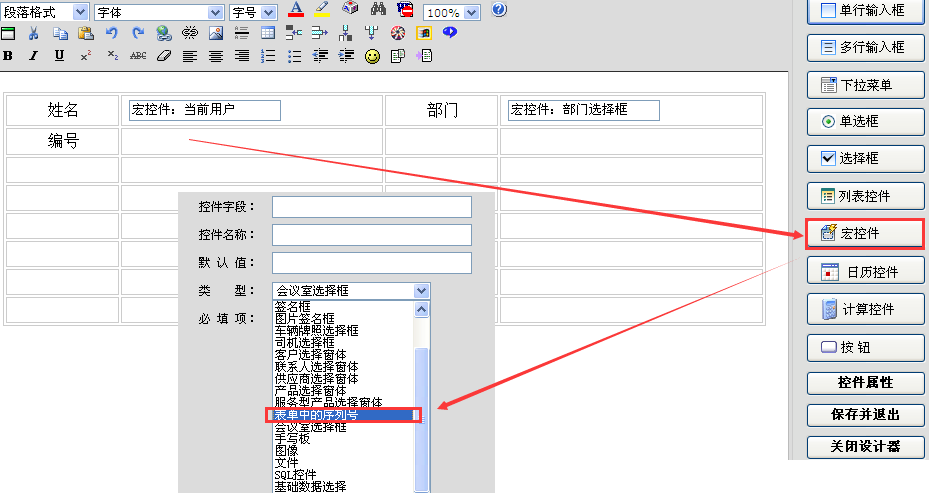This screenshot has height=496, width=930.
Task: Expand the 类型 type combo box
Action: (351, 291)
